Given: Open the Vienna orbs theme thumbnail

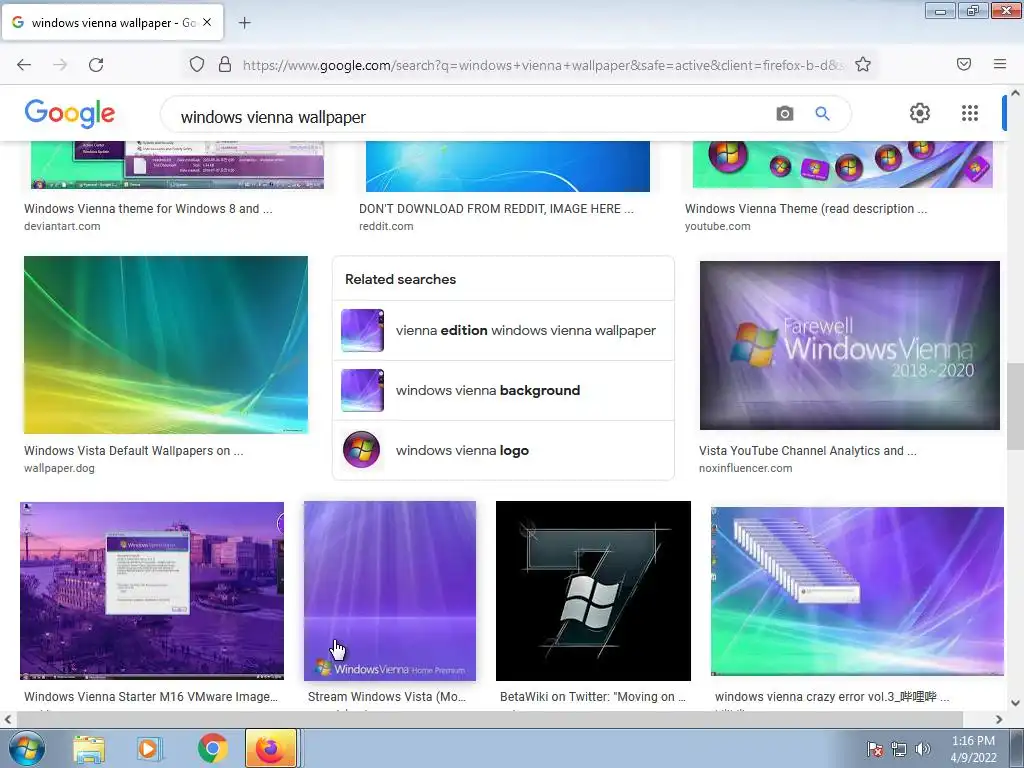Looking at the screenshot, I should [x=842, y=164].
